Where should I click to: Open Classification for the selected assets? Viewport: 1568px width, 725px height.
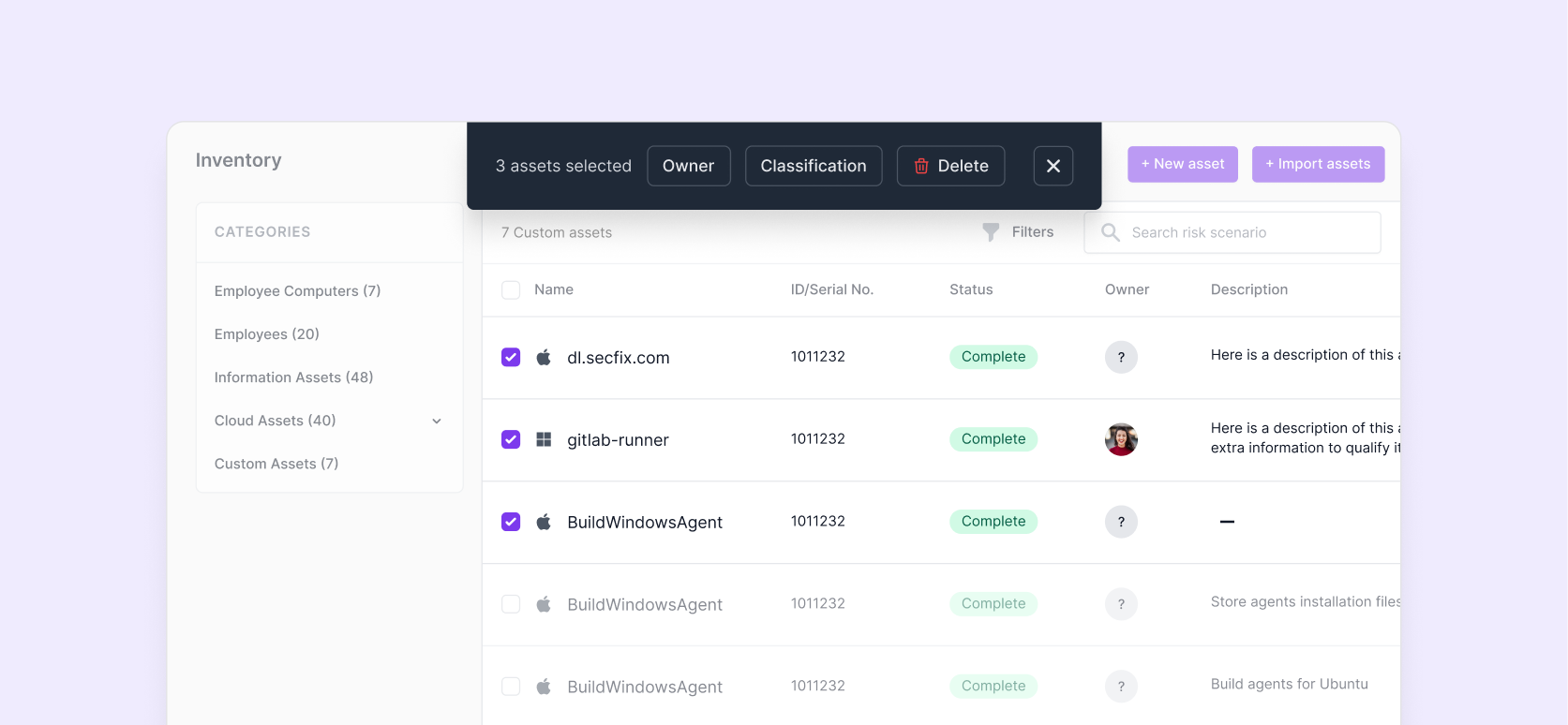pos(814,166)
